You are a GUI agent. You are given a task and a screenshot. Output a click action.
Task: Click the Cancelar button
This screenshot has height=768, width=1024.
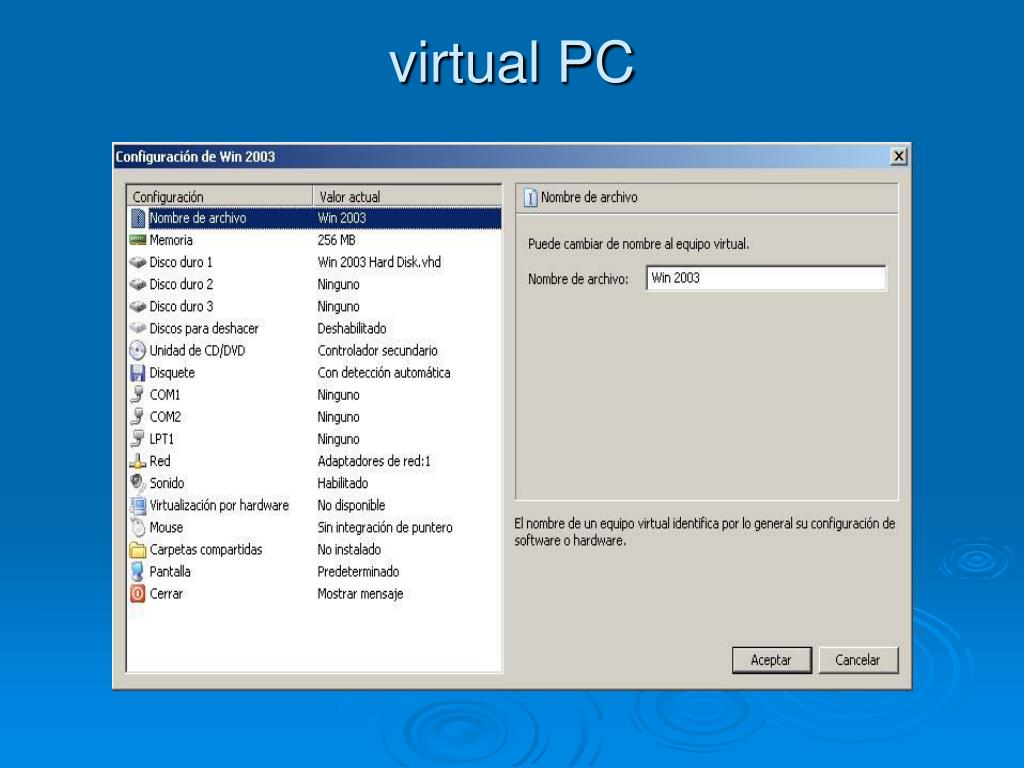[x=858, y=660]
